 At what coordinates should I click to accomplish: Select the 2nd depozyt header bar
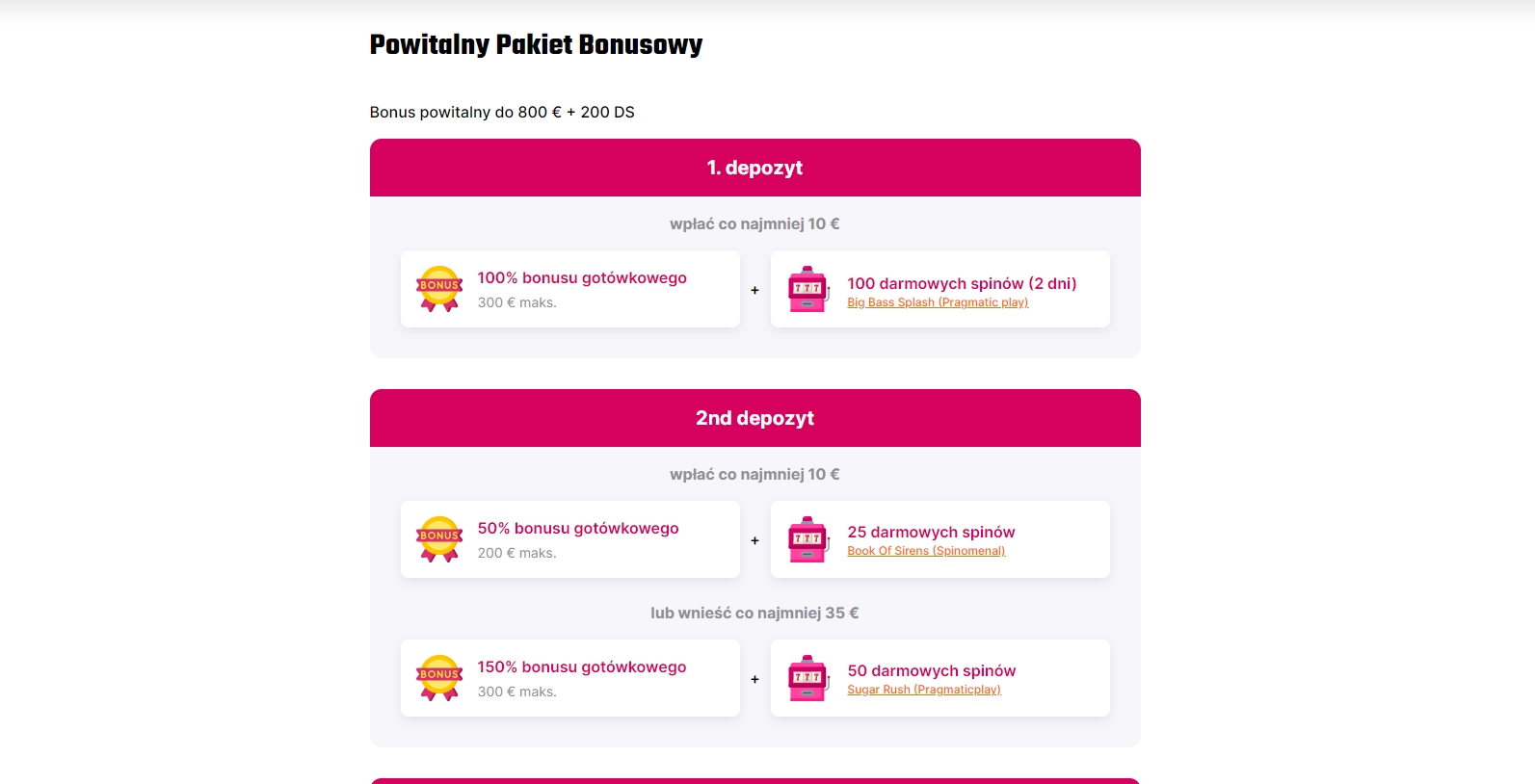coord(755,418)
